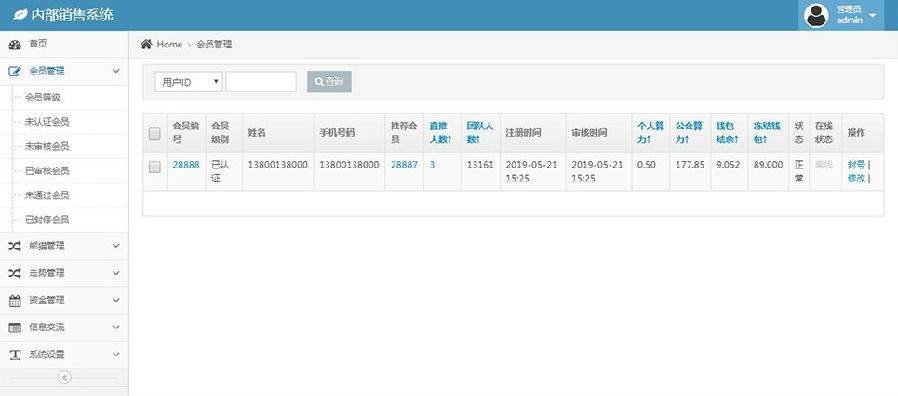Tick the checkbox for member 28888
898x396 pixels.
(x=155, y=167)
